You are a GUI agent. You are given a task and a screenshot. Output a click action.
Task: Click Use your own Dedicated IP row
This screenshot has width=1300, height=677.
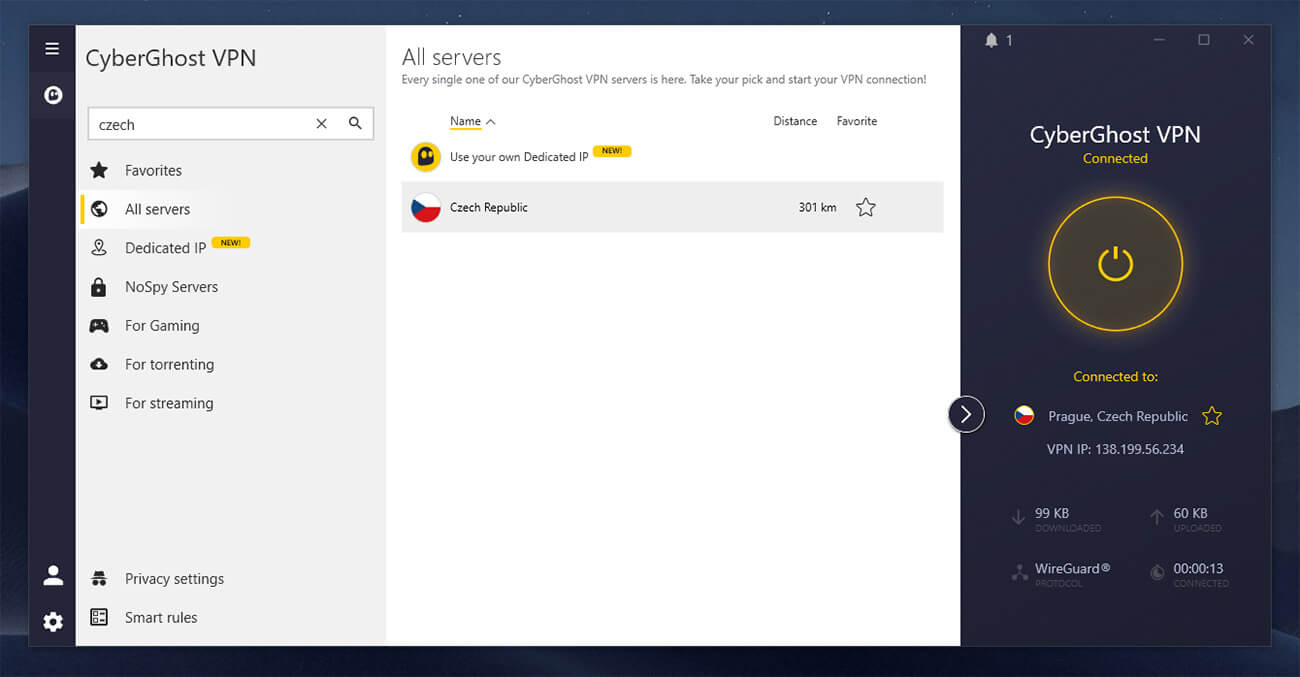[672, 157]
